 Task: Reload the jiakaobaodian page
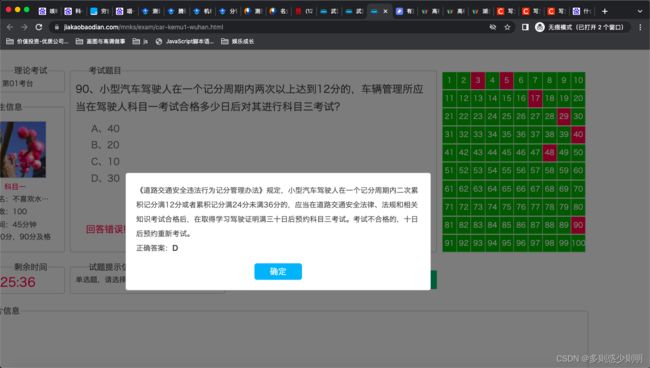(39, 27)
